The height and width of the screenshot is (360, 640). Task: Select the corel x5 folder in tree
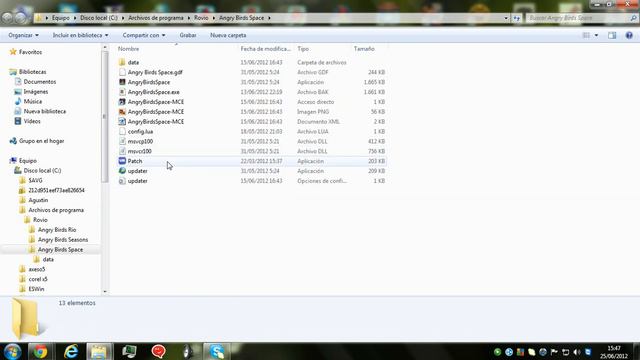click(x=38, y=279)
